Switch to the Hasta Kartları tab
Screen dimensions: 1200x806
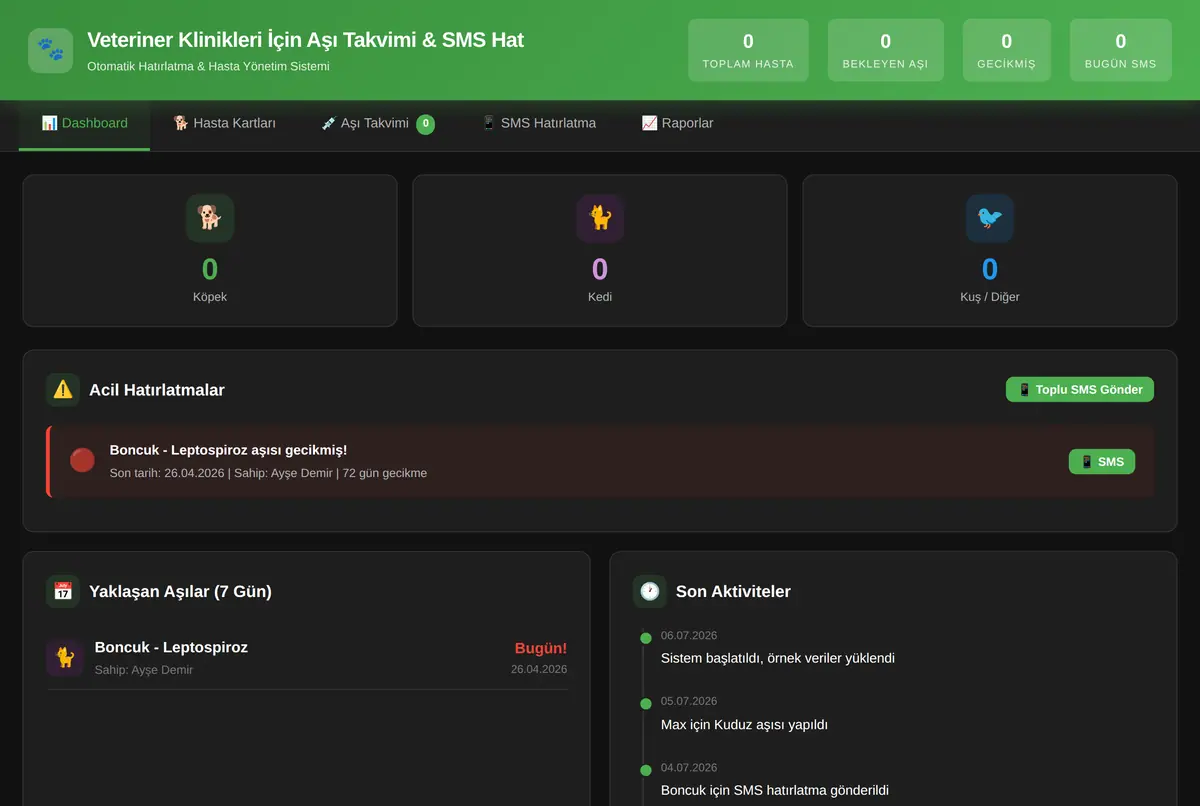click(224, 124)
